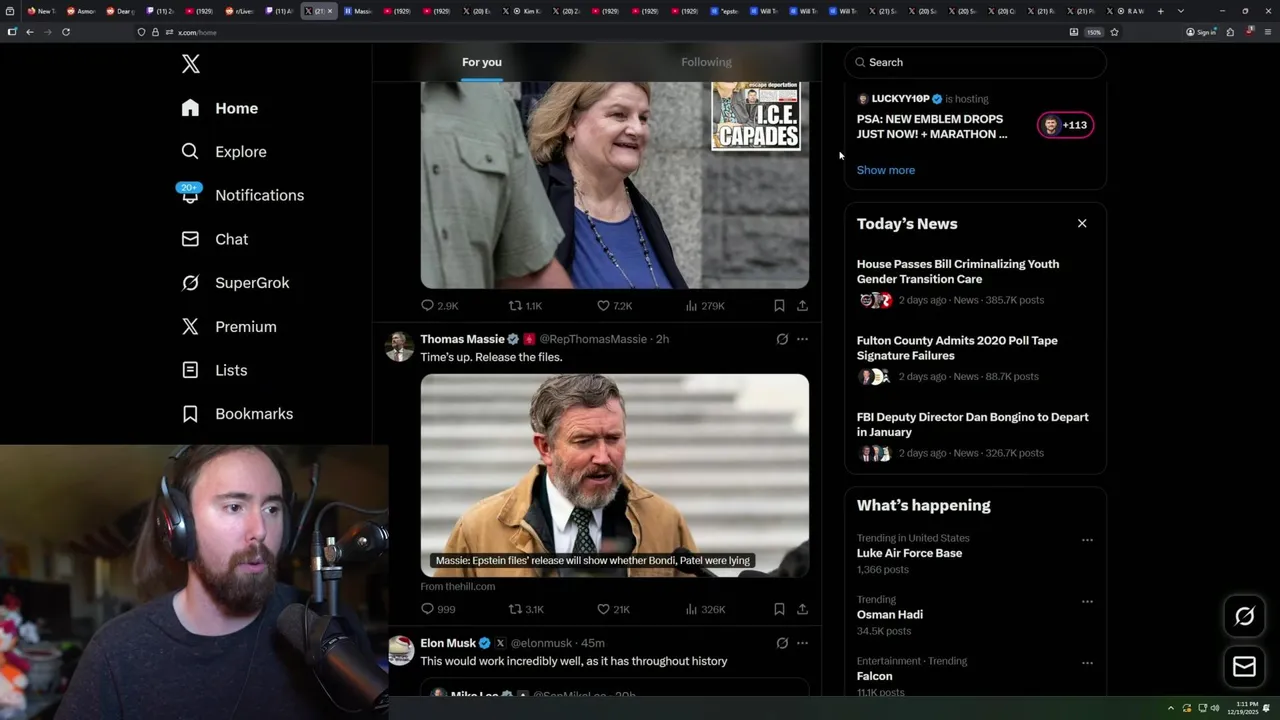This screenshot has height=720, width=1280.
Task: Open more options for Luke Air Force Base trend
Action: [x=1087, y=540]
